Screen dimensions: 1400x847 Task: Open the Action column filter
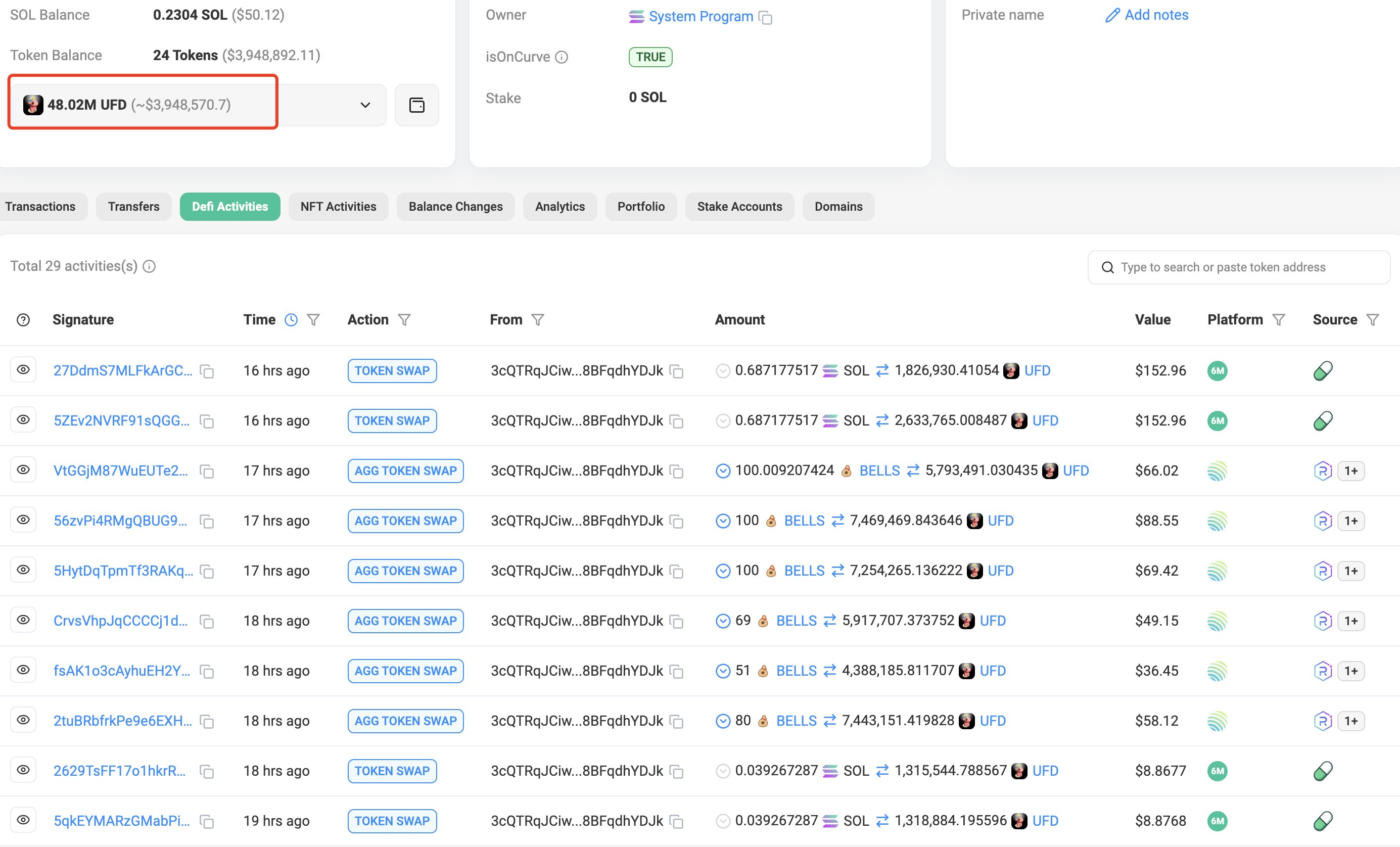pos(404,320)
